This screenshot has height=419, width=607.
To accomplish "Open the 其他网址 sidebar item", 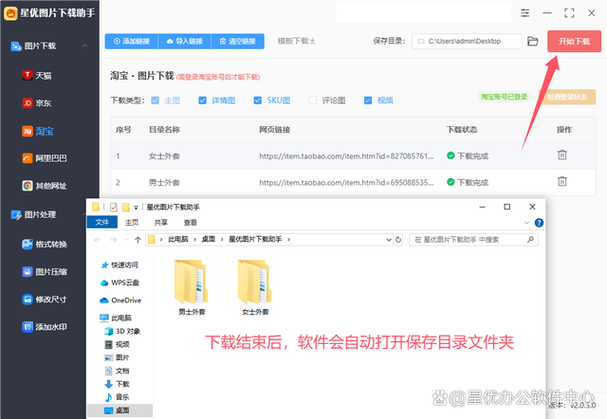I will pos(45,186).
